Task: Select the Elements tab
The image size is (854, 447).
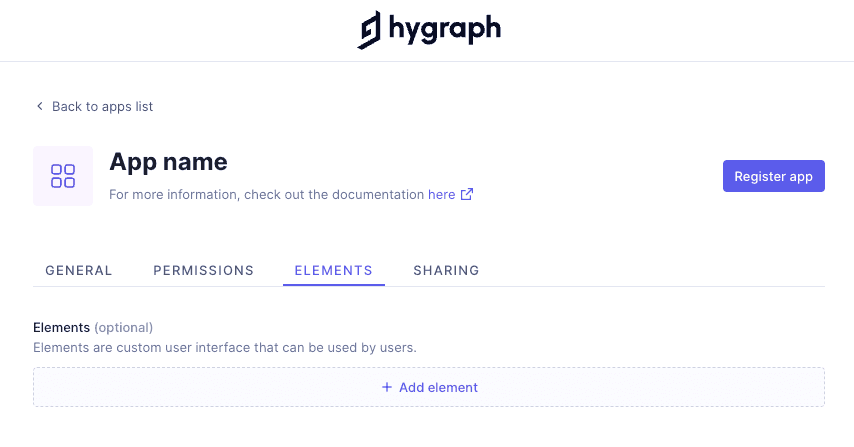Action: pos(333,270)
